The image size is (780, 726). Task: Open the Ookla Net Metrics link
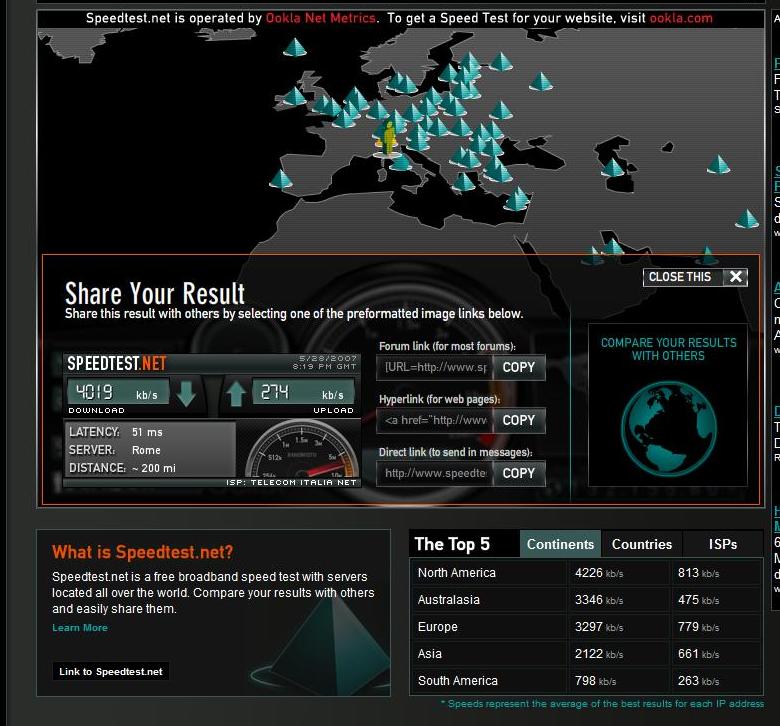click(320, 18)
